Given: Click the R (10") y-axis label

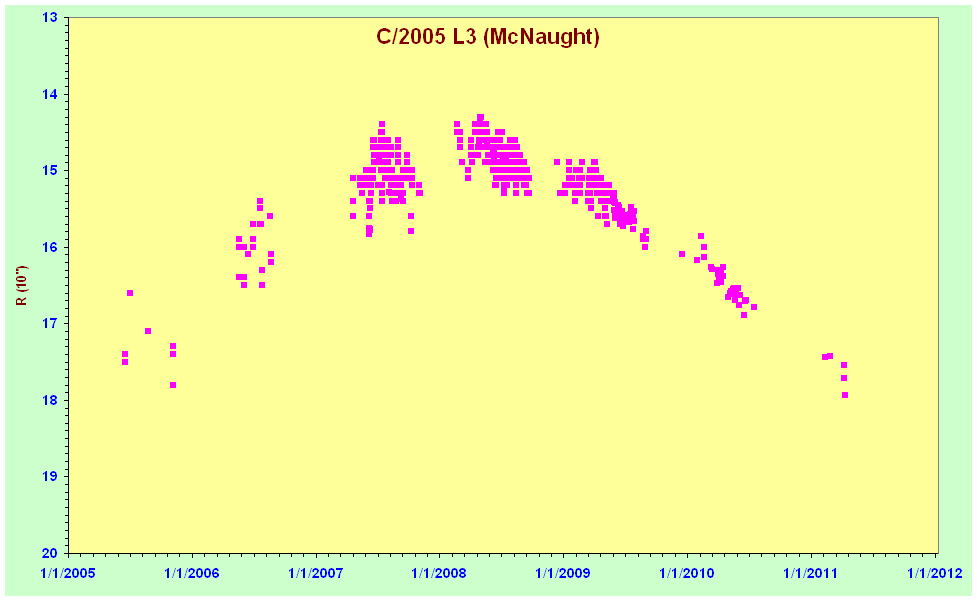Looking at the screenshot, I should (22, 286).
